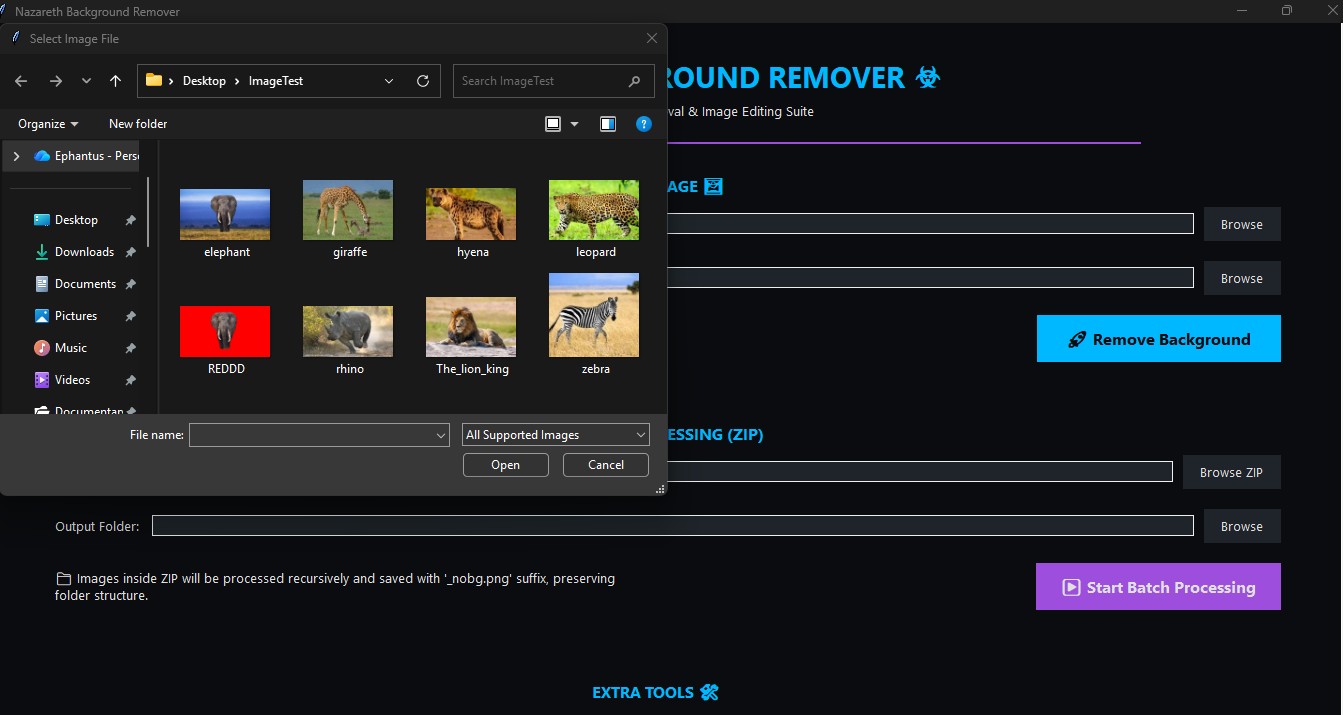Toggle the preview pane icon
Viewport: 1343px width, 715px height.
click(607, 124)
